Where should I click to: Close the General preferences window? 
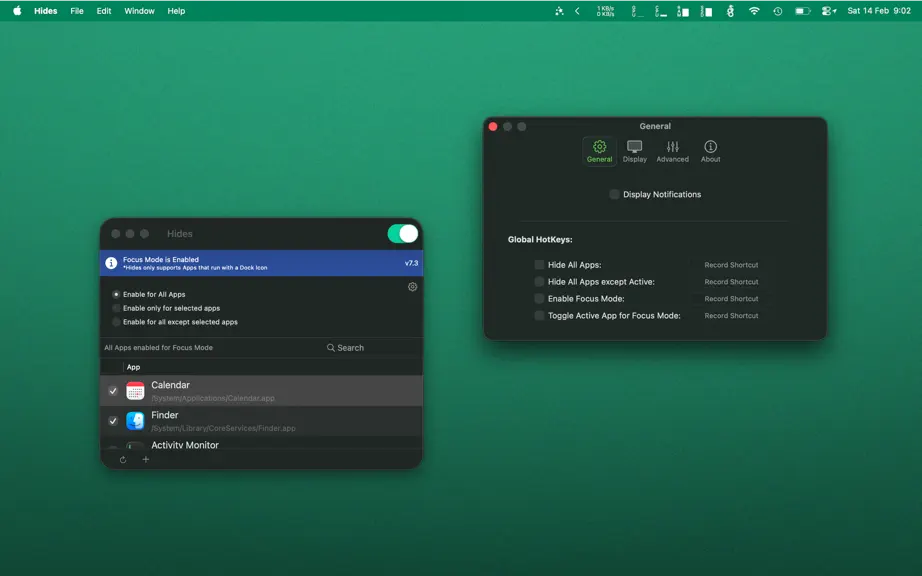(x=493, y=126)
